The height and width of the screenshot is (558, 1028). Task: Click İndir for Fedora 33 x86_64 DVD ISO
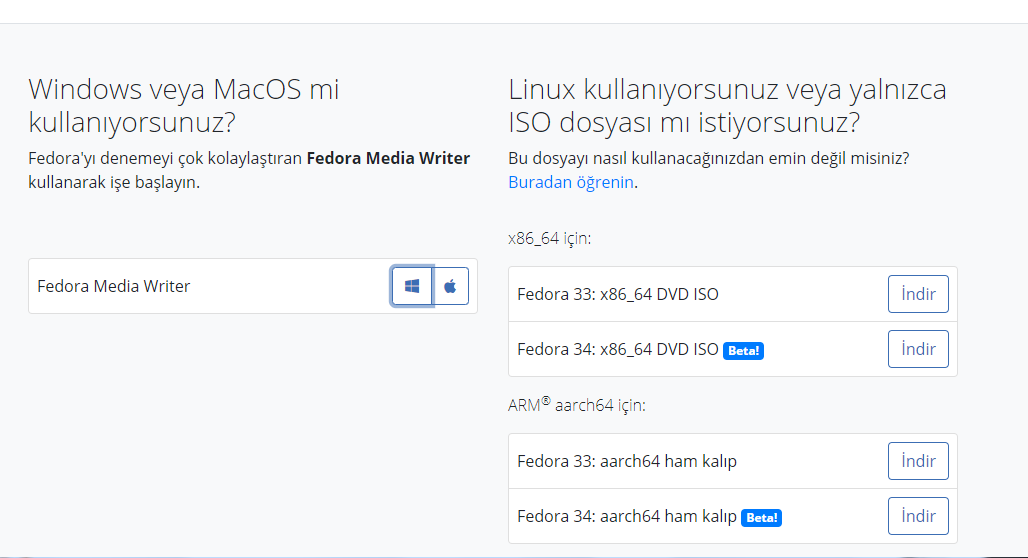tap(918, 294)
